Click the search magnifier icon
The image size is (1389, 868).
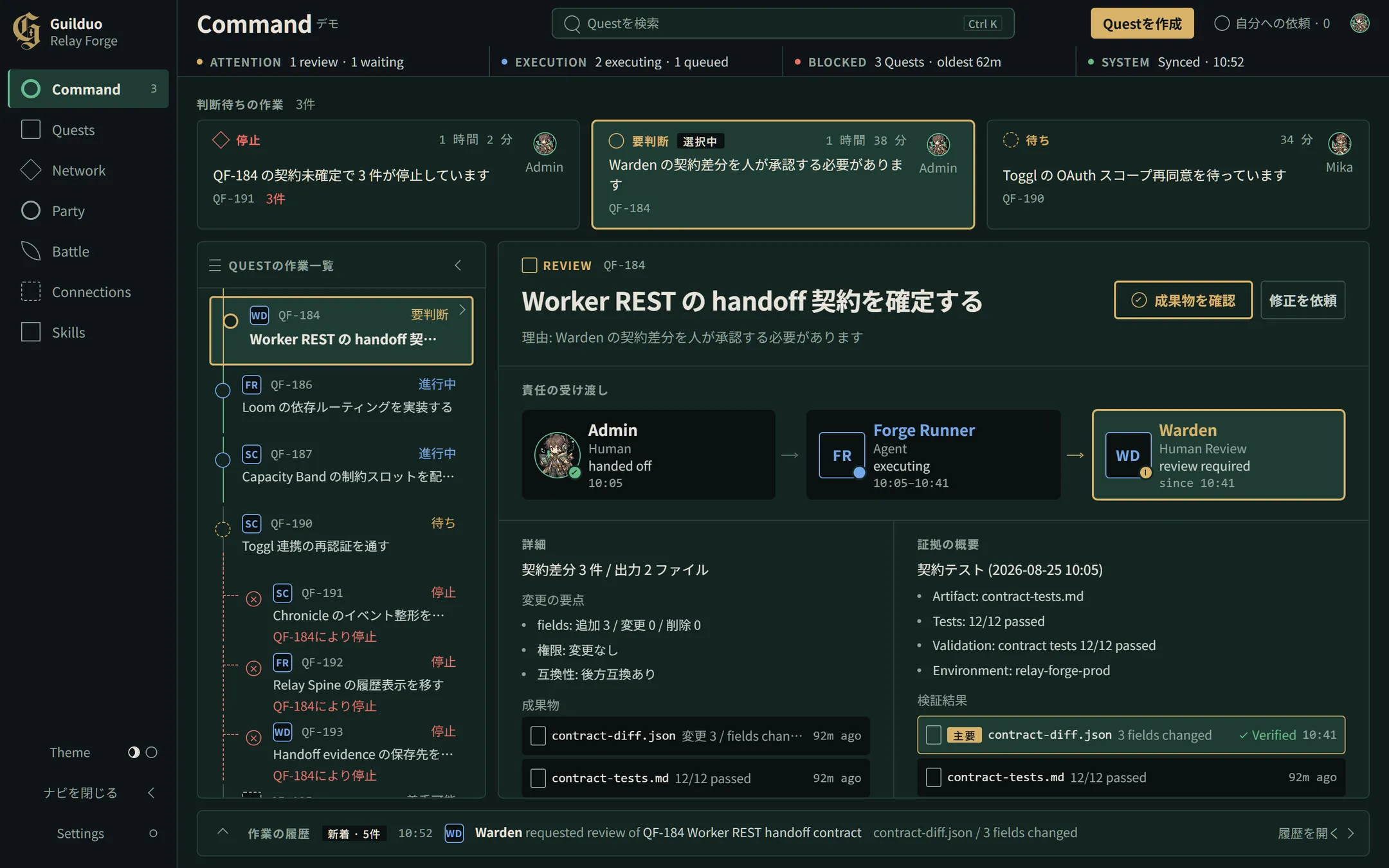click(x=572, y=24)
